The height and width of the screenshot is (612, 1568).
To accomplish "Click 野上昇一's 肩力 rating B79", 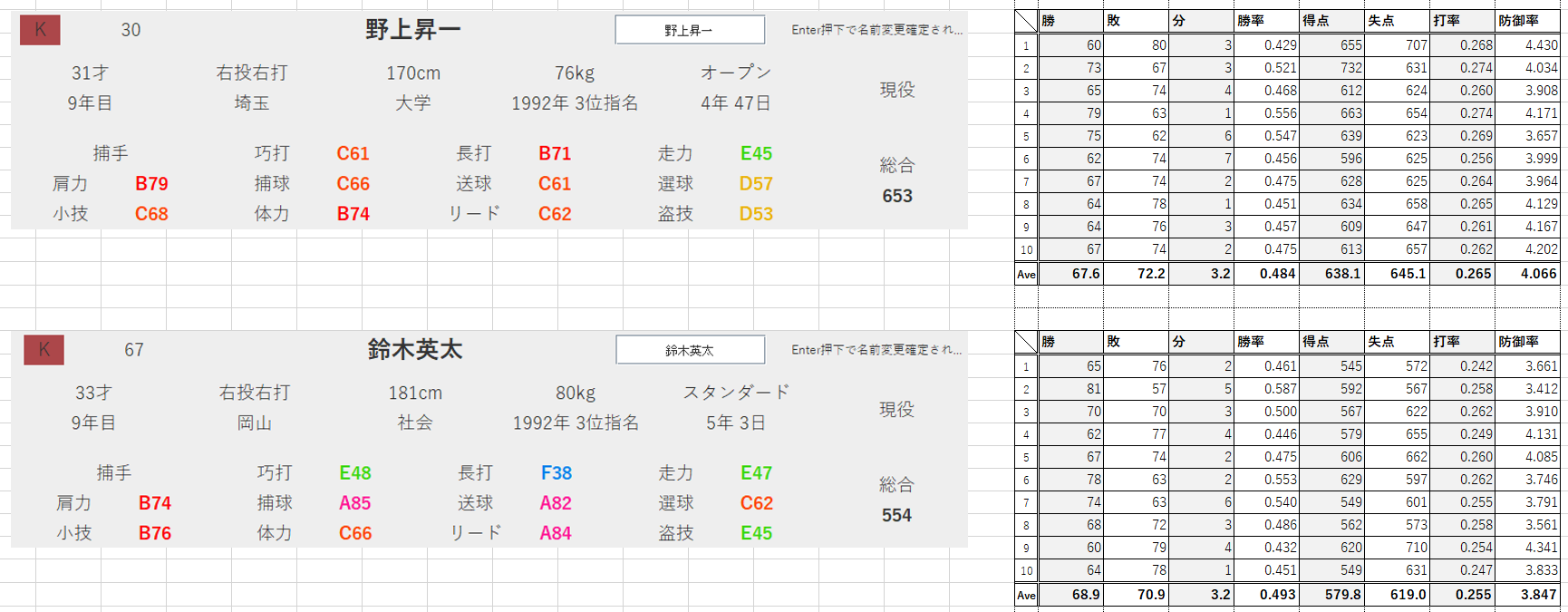I will point(151,183).
